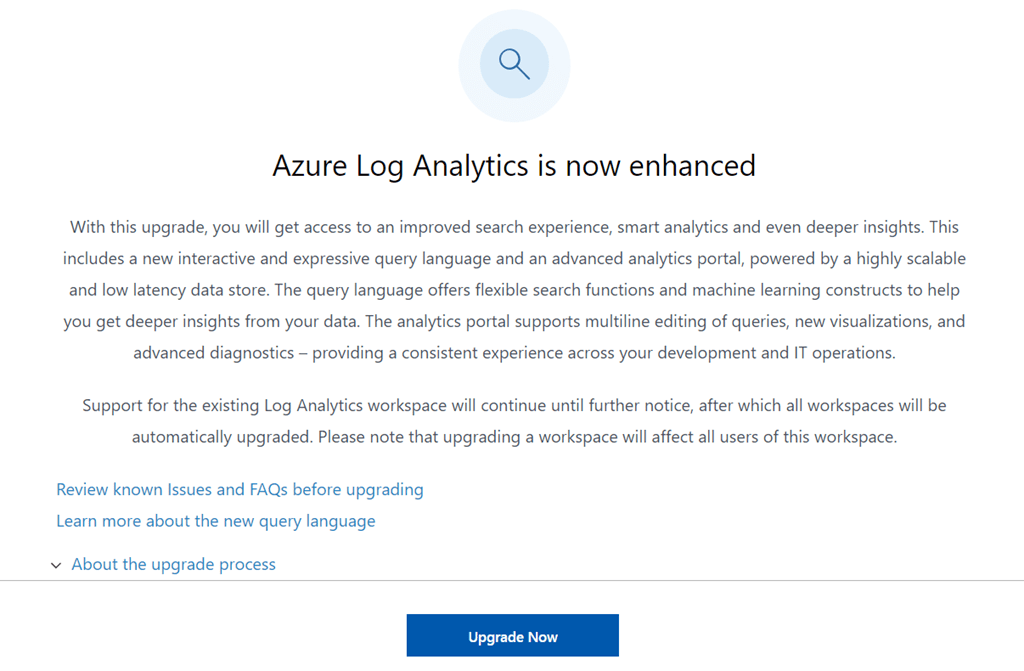Screen dimensions: 1024x671
Task: Click the line starting automatically upgraded
Action: 514,437
